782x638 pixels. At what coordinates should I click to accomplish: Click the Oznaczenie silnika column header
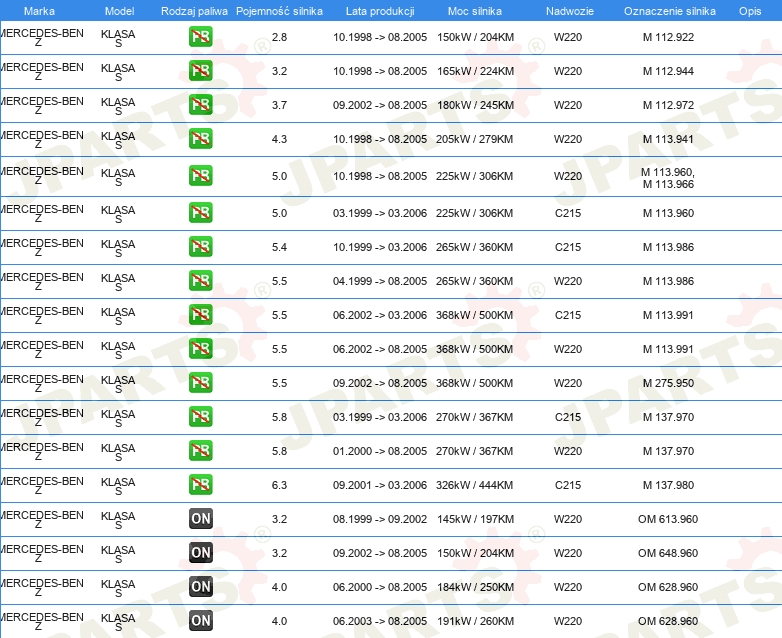click(670, 11)
